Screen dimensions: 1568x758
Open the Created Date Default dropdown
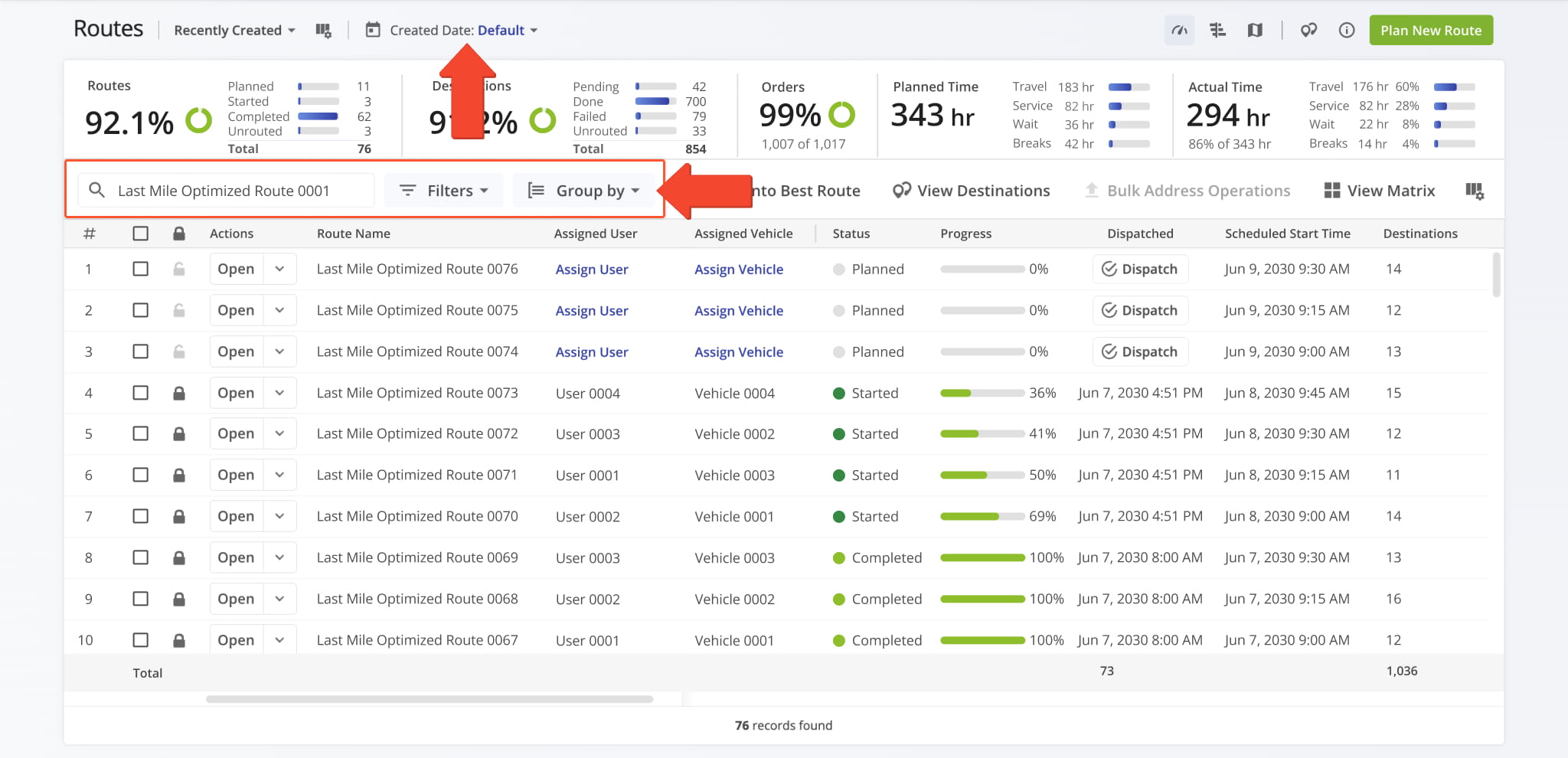pos(508,31)
